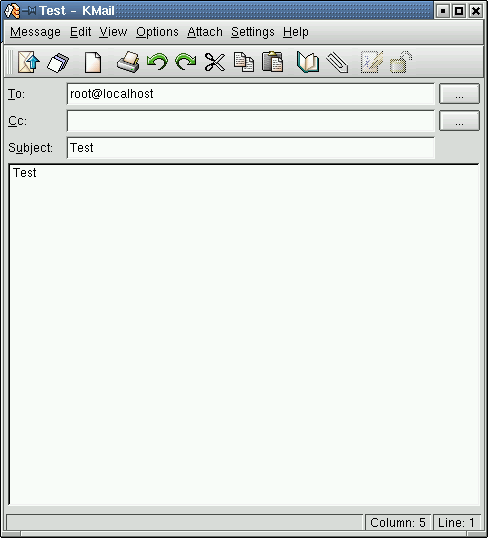The height and width of the screenshot is (538, 488).
Task: Redo edit with green arrow
Action: coord(186,62)
